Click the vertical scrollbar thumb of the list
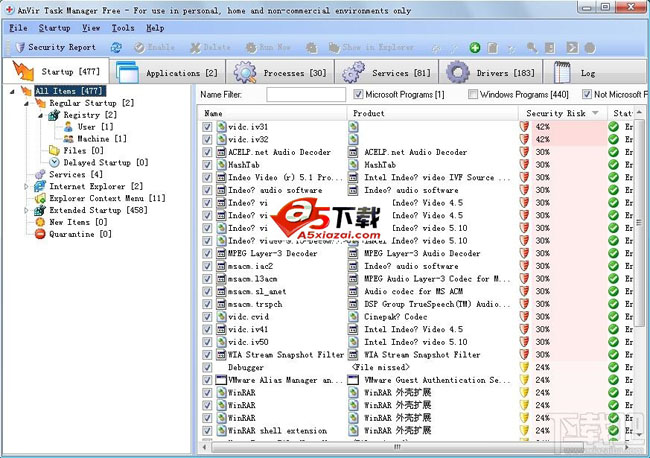Viewport: 650px width, 458px height. 639,222
